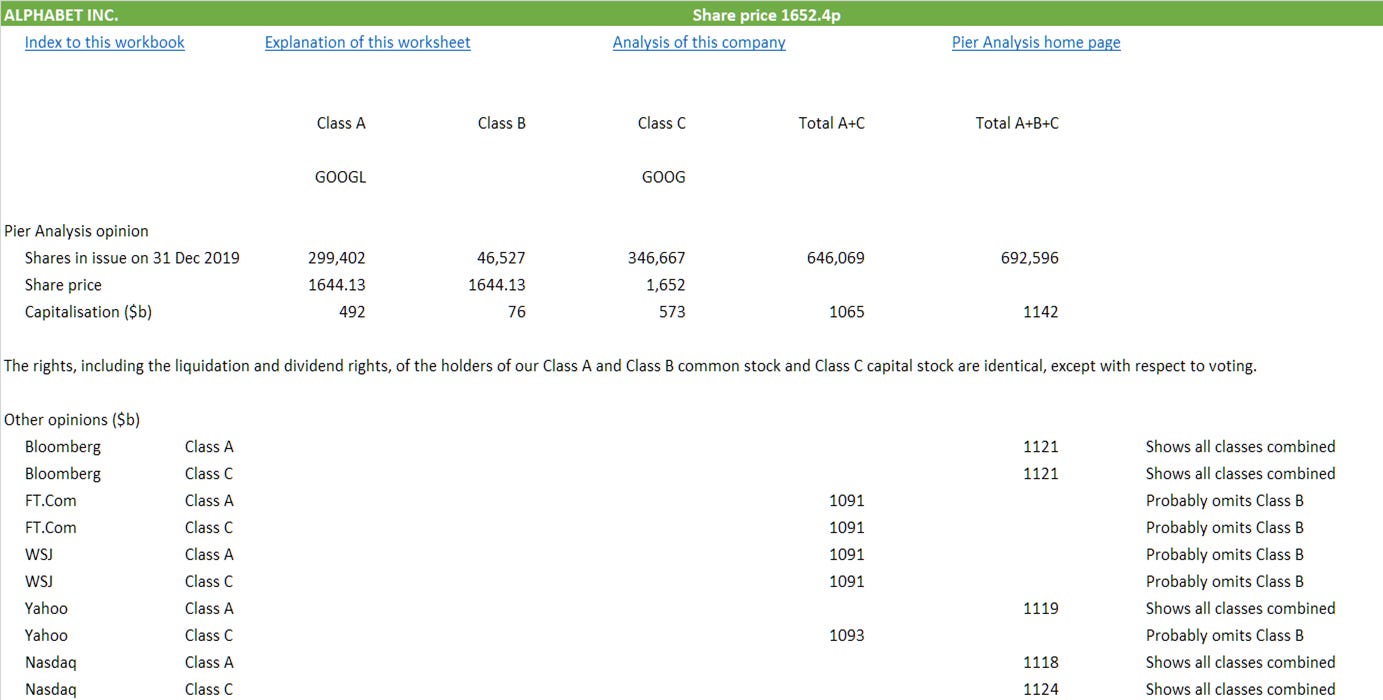Select Yahoo Class C value 1093
Viewport: 1383px width, 700px height.
[847, 636]
